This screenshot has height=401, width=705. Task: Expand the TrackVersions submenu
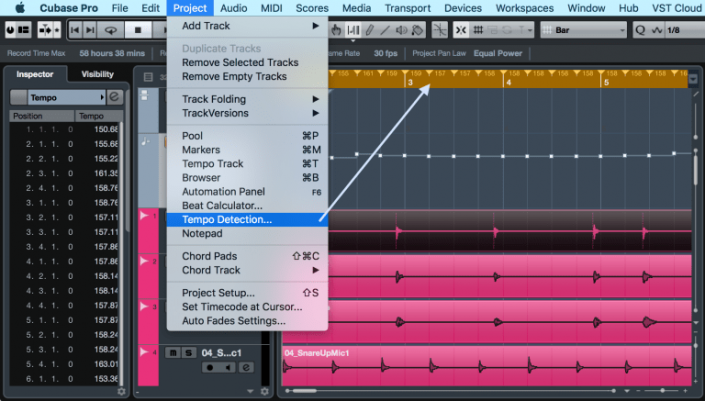[247, 113]
